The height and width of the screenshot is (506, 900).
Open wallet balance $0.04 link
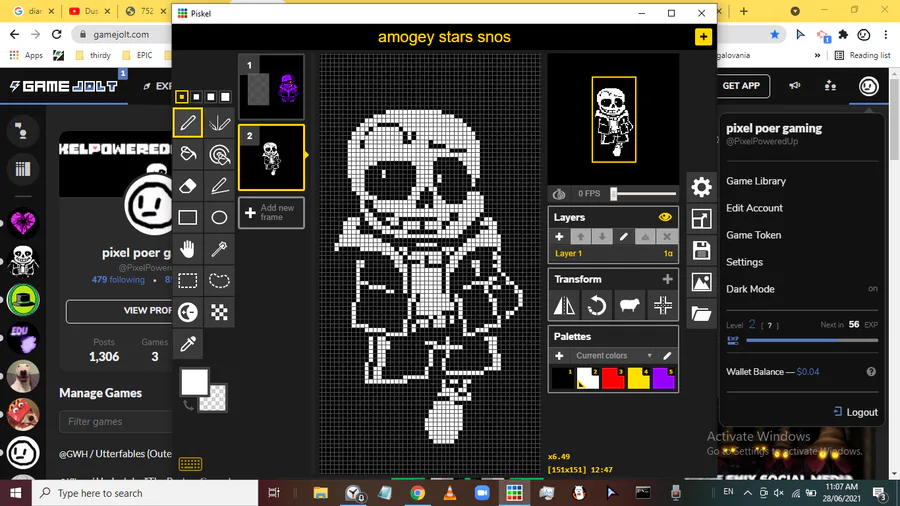808,372
